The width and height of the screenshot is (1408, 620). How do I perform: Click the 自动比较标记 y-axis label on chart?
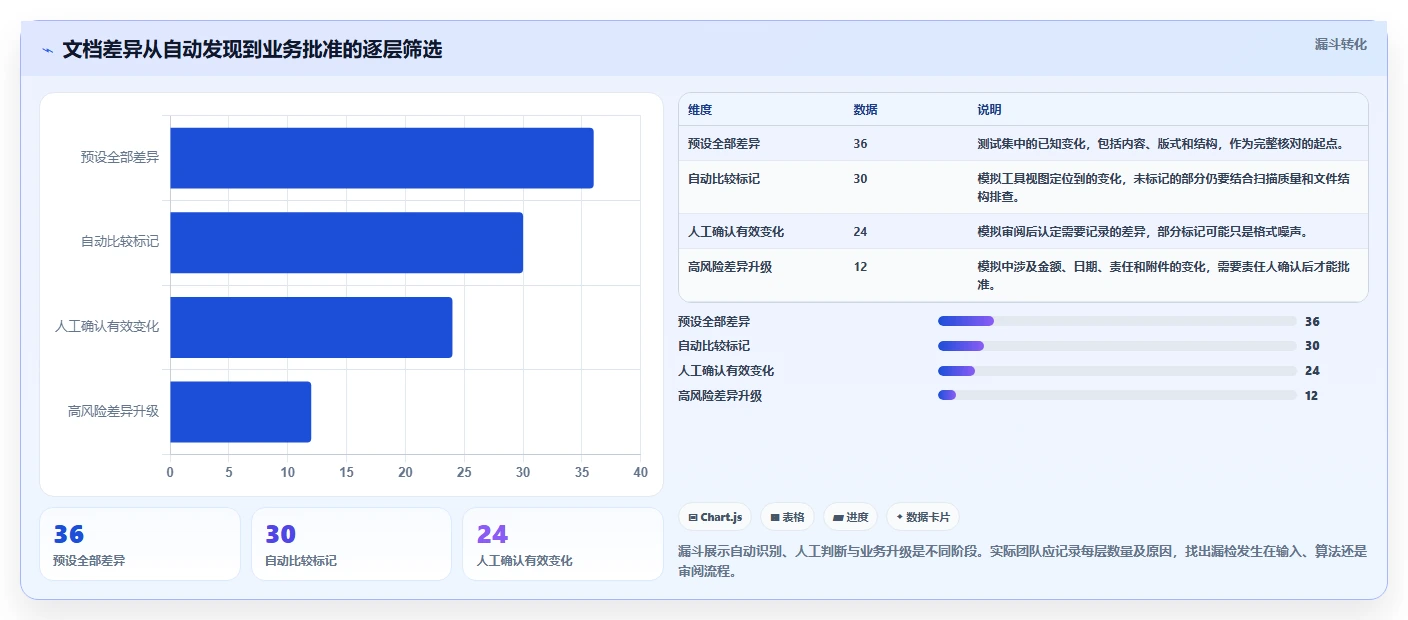click(120, 242)
